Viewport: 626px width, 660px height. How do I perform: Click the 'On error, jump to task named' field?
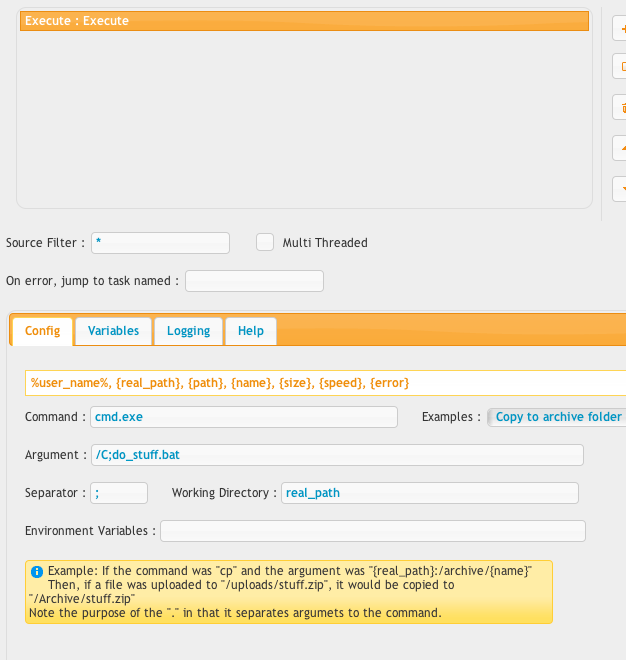[254, 281]
